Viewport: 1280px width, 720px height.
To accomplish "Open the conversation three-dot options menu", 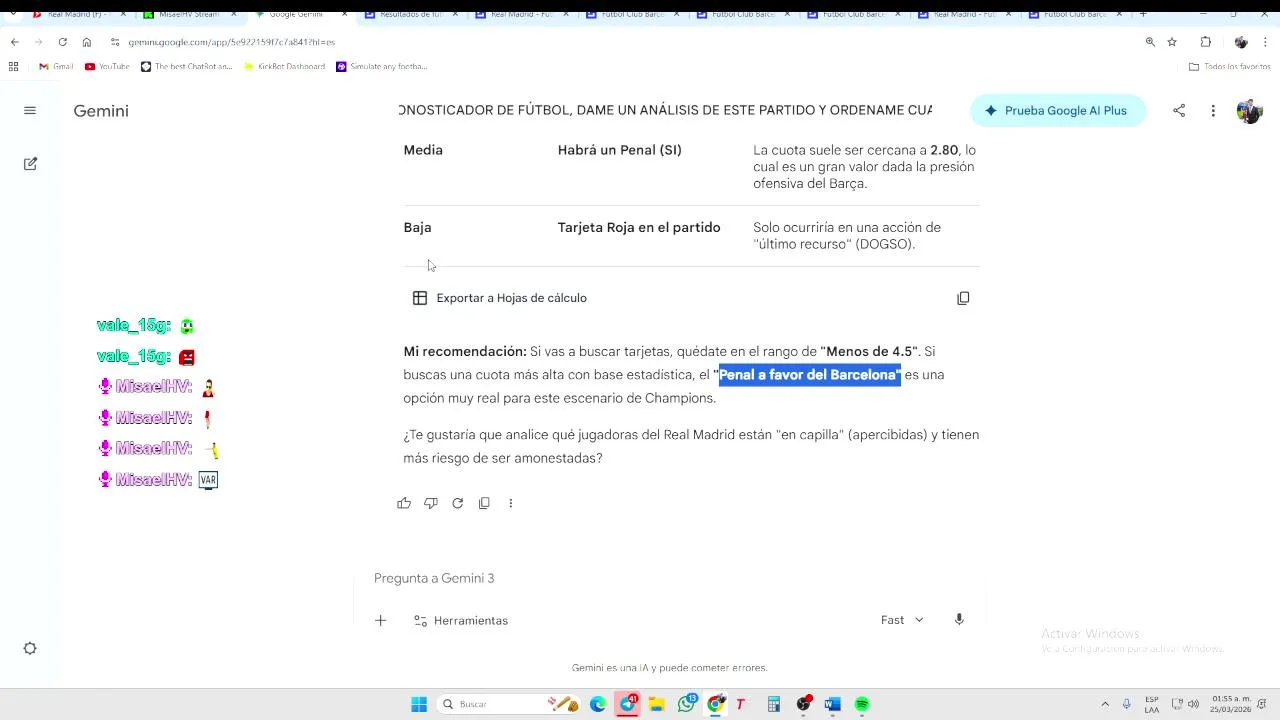I will (1213, 111).
